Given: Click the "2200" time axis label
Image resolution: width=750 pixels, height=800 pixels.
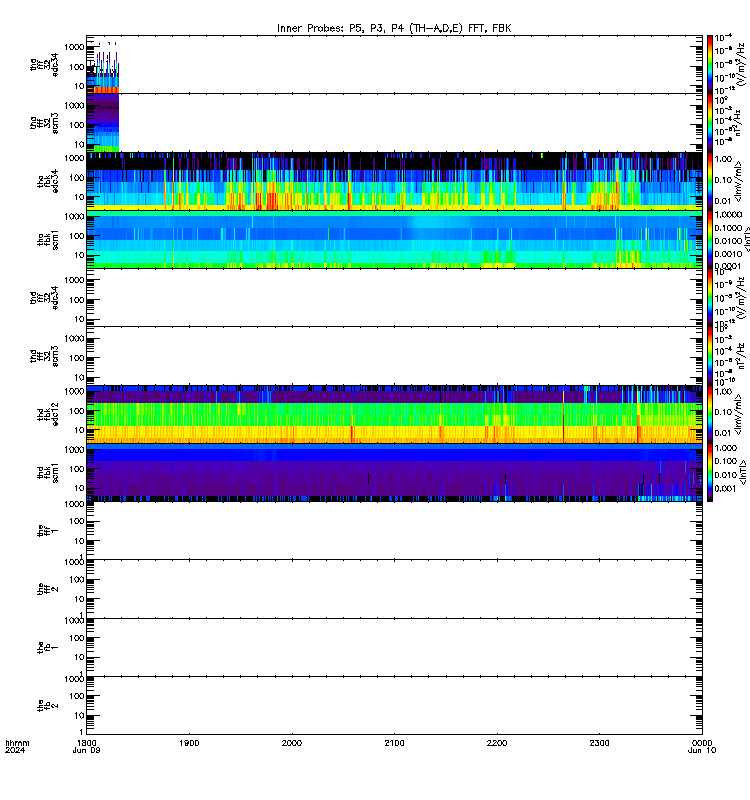Looking at the screenshot, I should pyautogui.click(x=497, y=743).
